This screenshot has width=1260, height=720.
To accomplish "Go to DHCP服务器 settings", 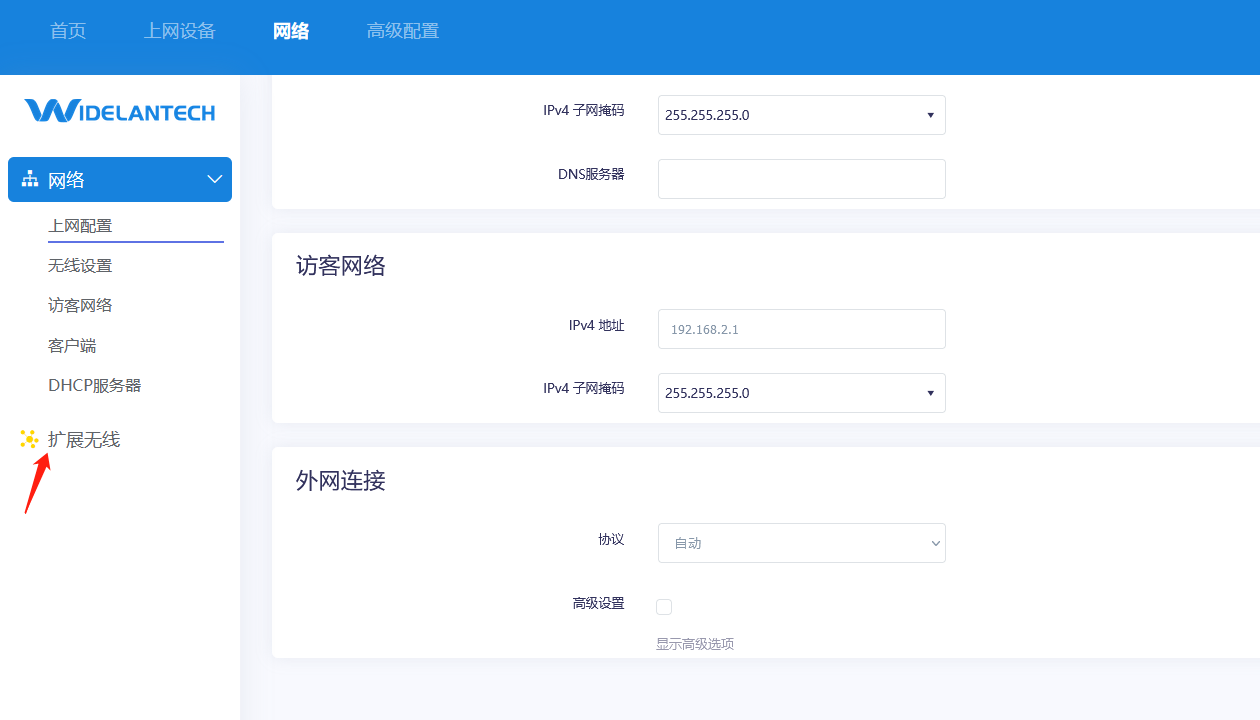I will [94, 386].
